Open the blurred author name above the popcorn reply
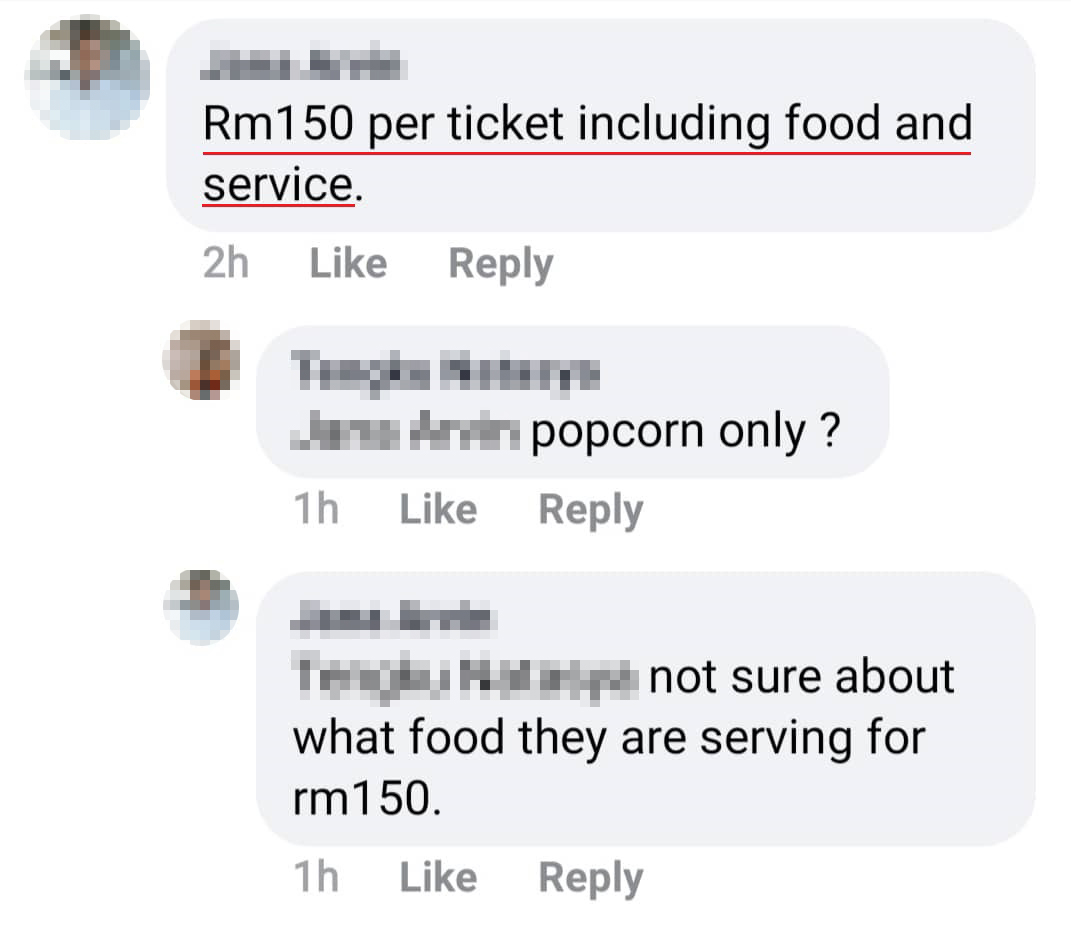Screen dimensions: 1071x928 pos(445,371)
